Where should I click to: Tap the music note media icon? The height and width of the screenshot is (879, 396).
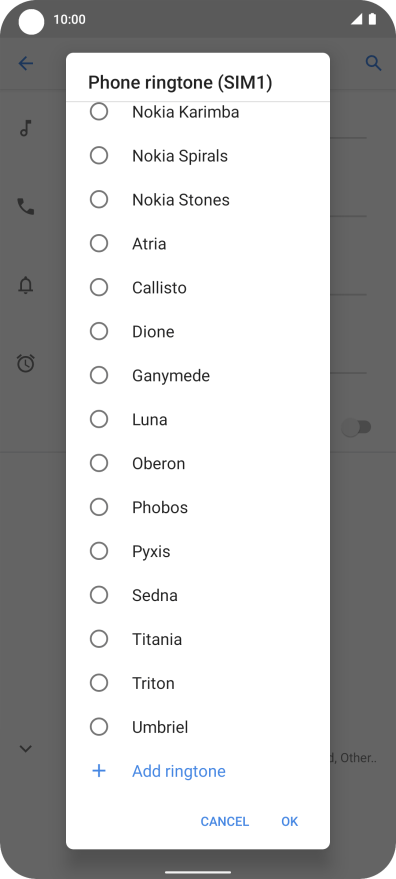coord(25,128)
